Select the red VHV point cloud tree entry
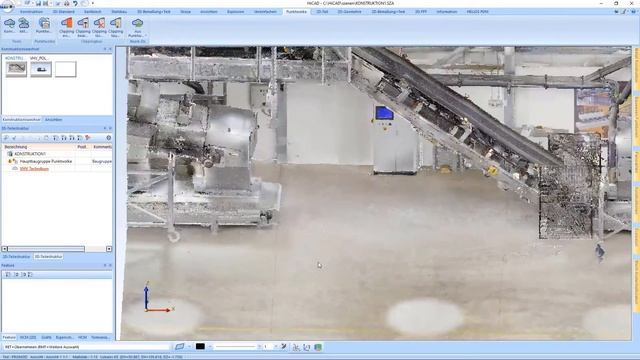The width and height of the screenshot is (640, 360). pyautogui.click(x=34, y=169)
